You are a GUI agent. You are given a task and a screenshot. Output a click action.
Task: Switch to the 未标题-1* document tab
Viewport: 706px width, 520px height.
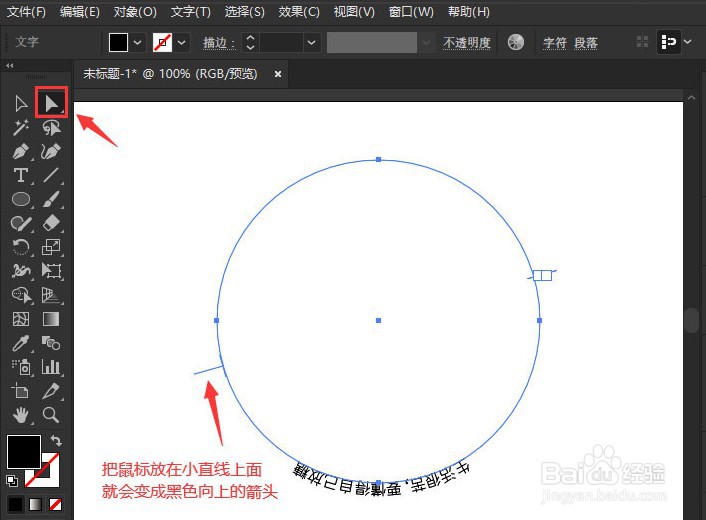[x=170, y=74]
